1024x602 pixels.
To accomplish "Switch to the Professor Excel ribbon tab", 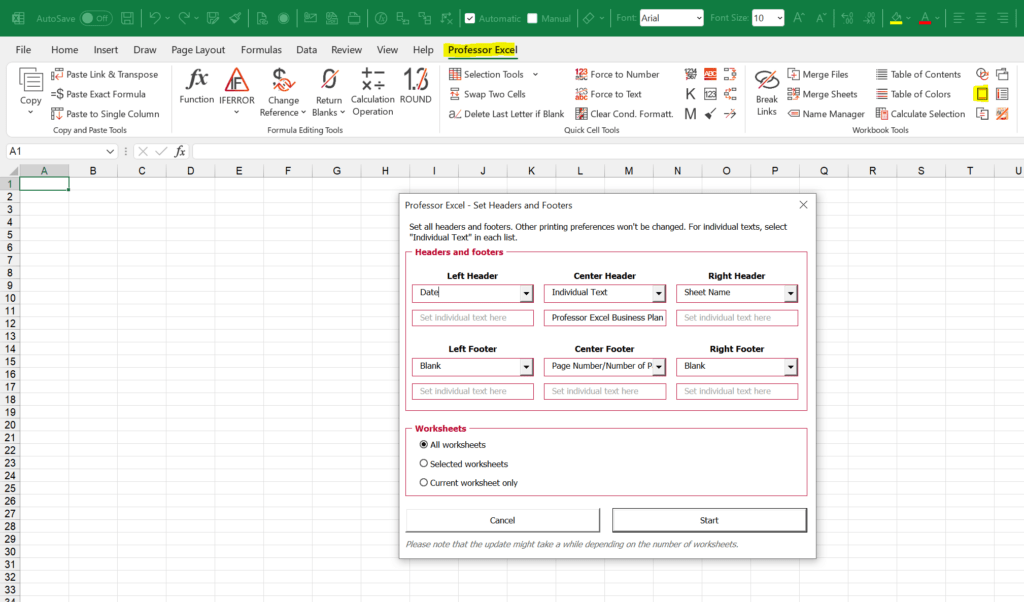I will [481, 49].
